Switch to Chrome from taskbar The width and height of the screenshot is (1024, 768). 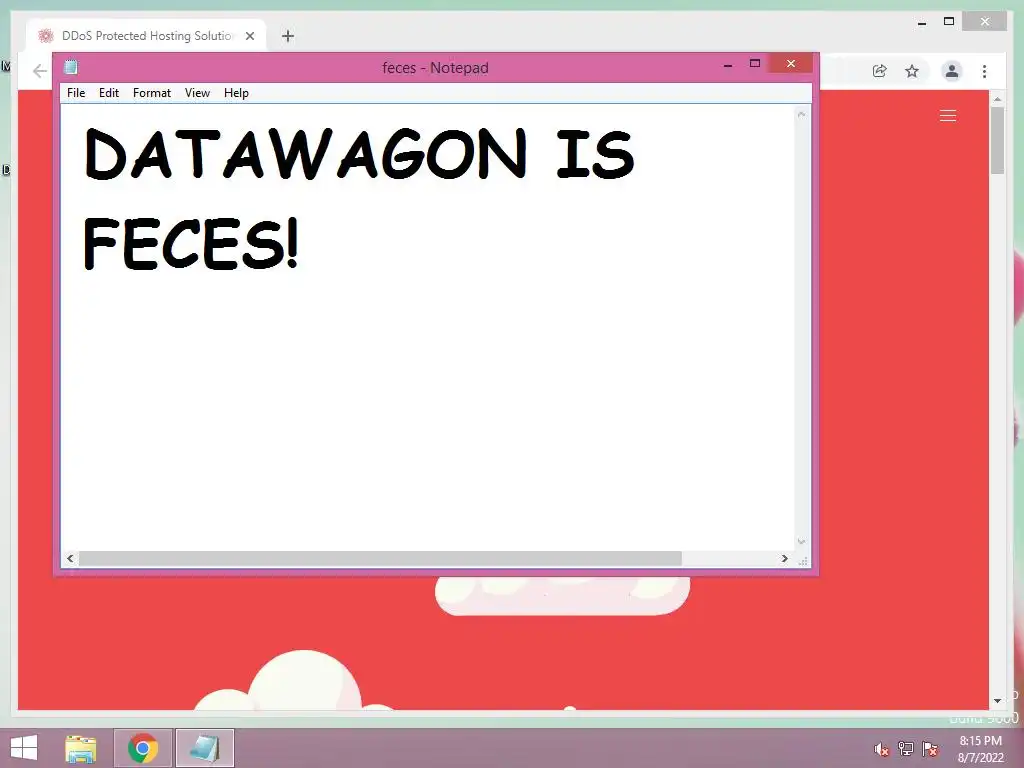[x=143, y=748]
